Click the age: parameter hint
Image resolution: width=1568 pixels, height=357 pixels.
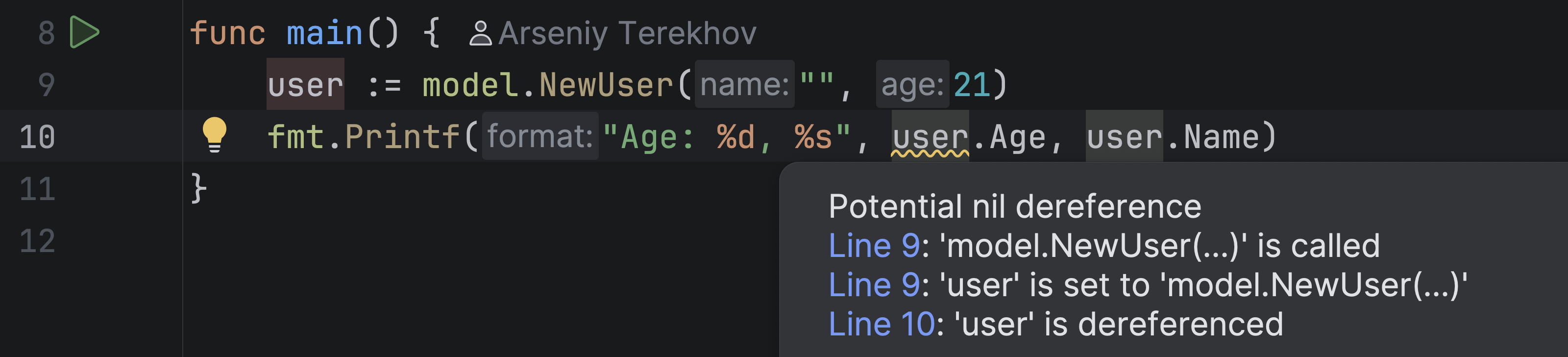pyautogui.click(x=912, y=85)
